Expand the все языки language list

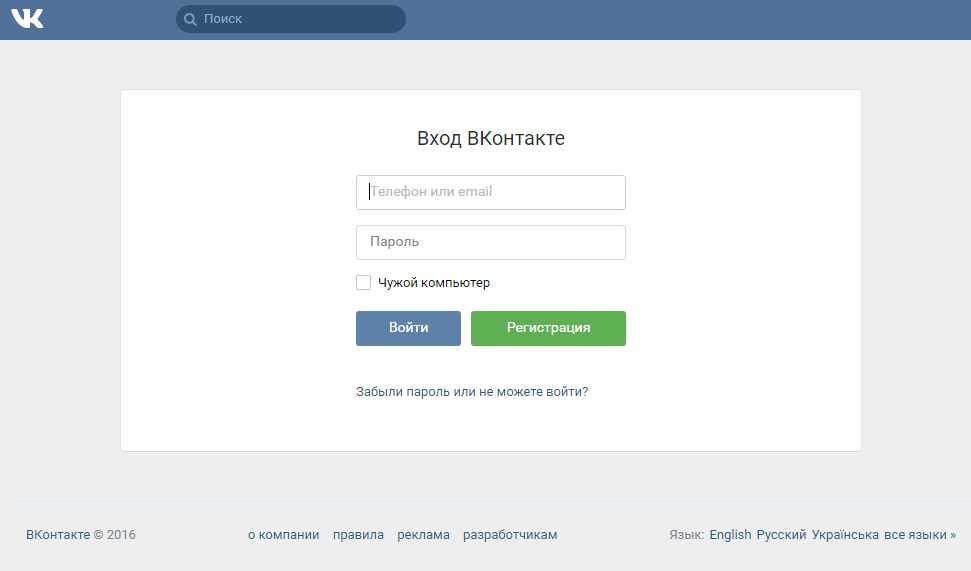tap(919, 535)
